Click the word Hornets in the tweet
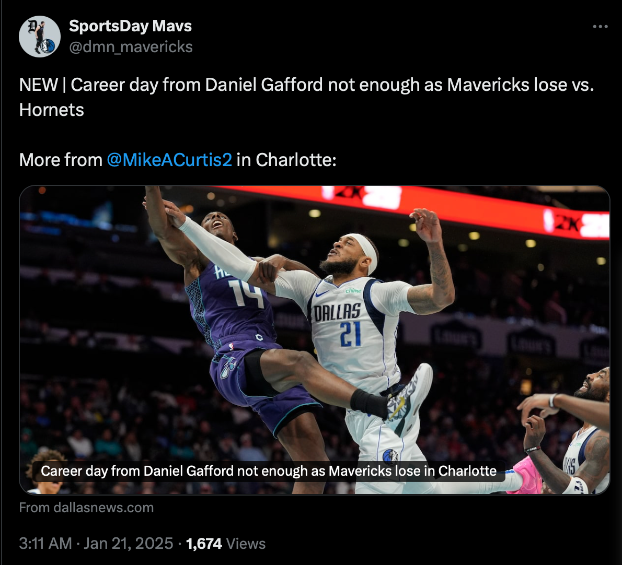This screenshot has height=565, width=622. tap(52, 110)
